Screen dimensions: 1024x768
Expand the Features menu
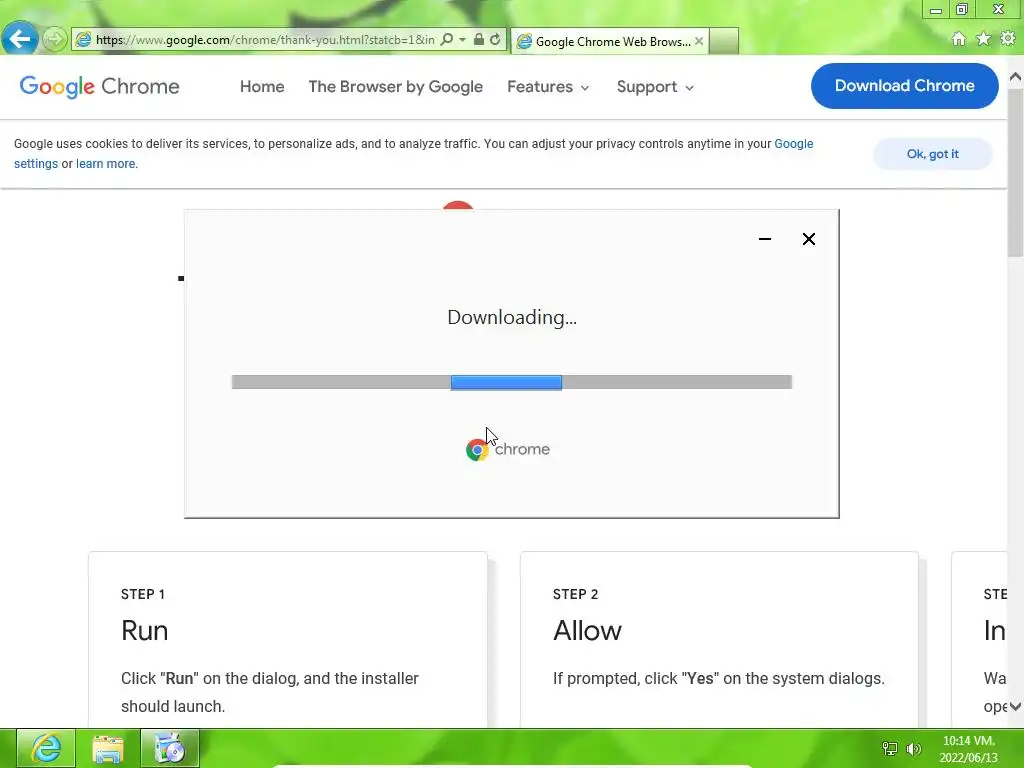tap(548, 87)
